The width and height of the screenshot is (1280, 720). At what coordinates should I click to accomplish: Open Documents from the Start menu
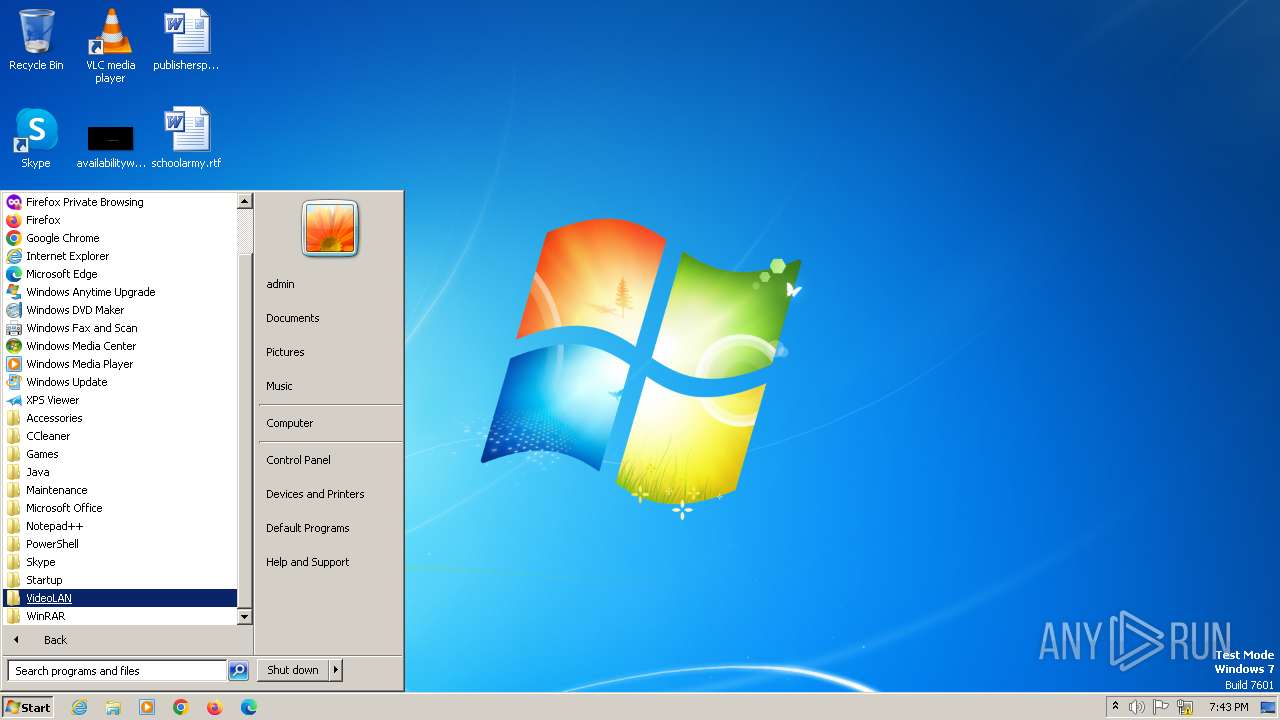330,318
